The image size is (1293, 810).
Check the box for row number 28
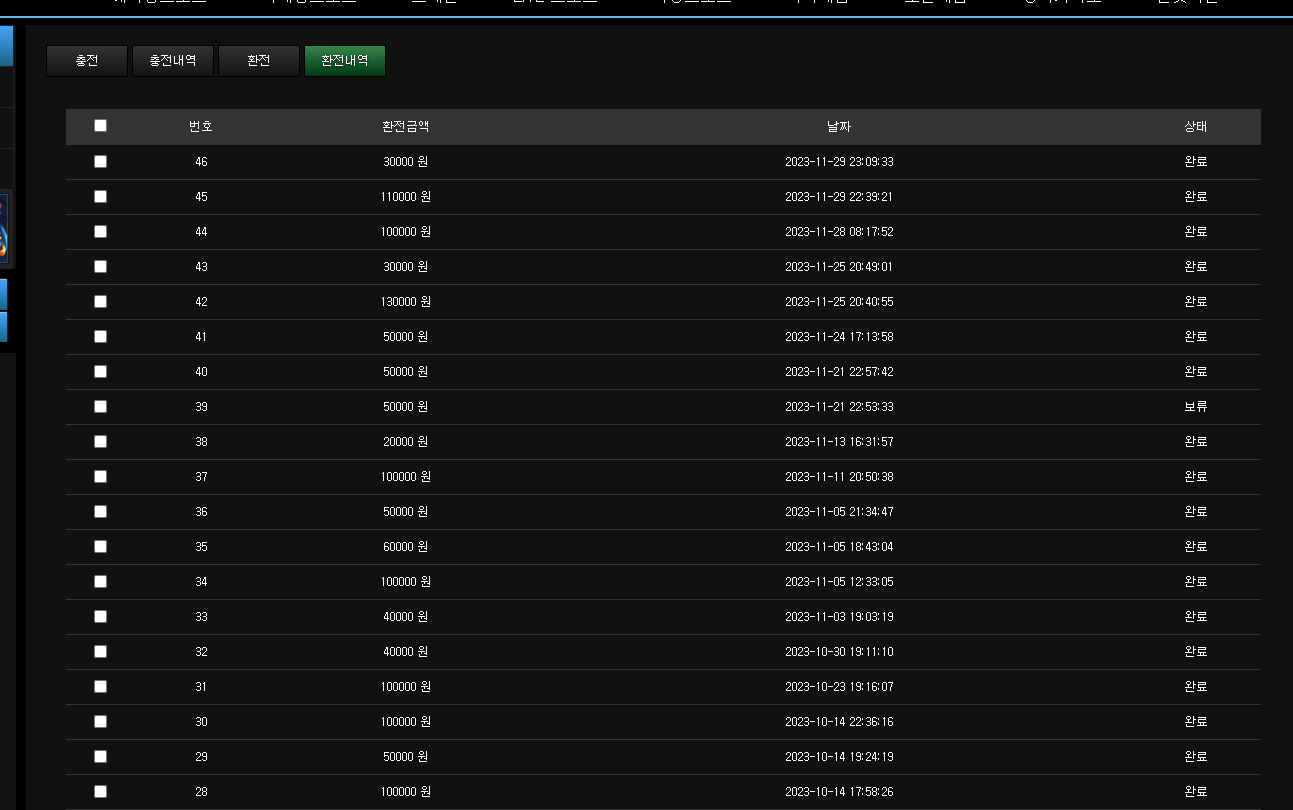(100, 792)
